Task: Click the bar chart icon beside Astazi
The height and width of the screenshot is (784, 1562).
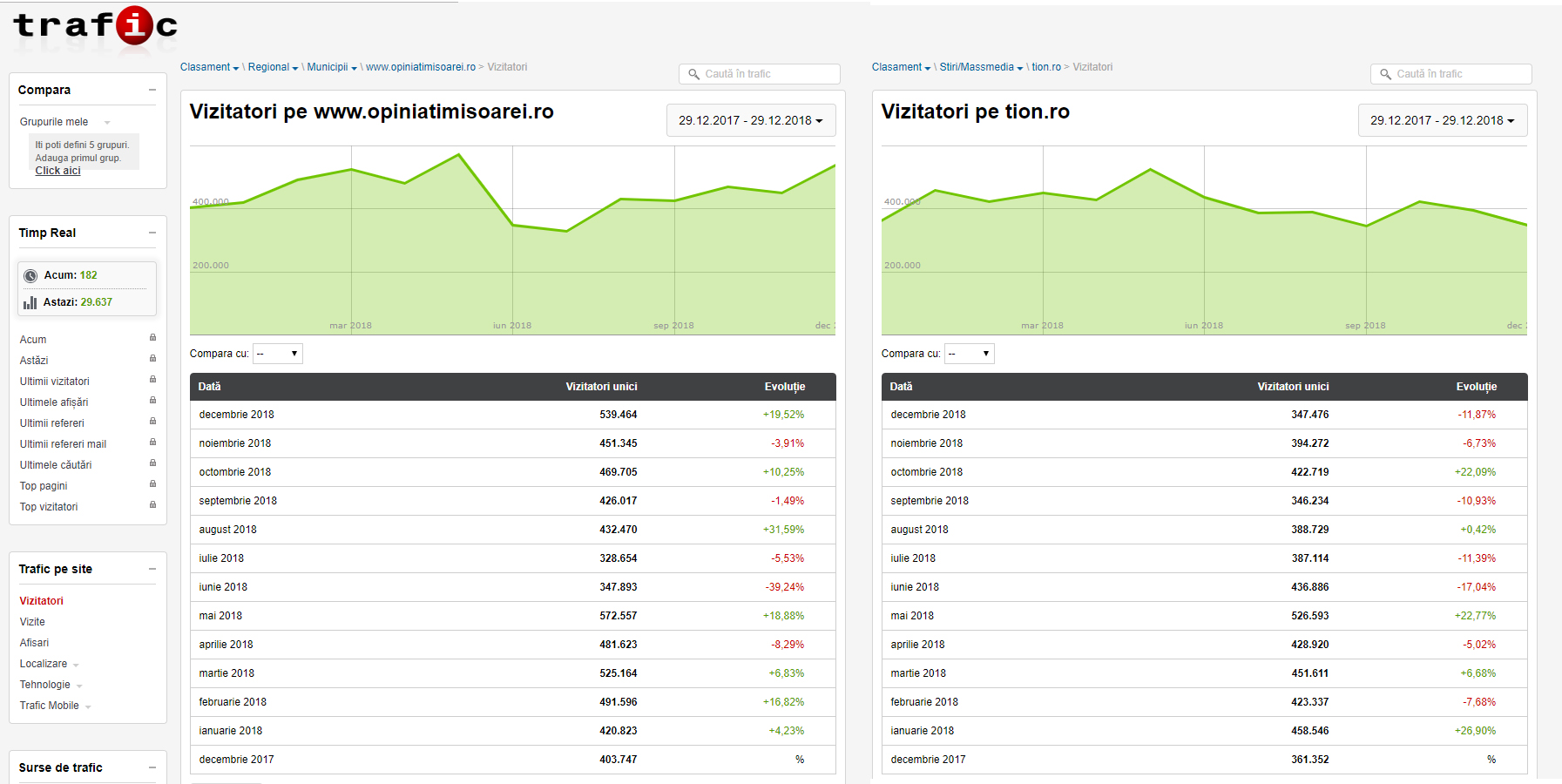Action: pos(30,302)
